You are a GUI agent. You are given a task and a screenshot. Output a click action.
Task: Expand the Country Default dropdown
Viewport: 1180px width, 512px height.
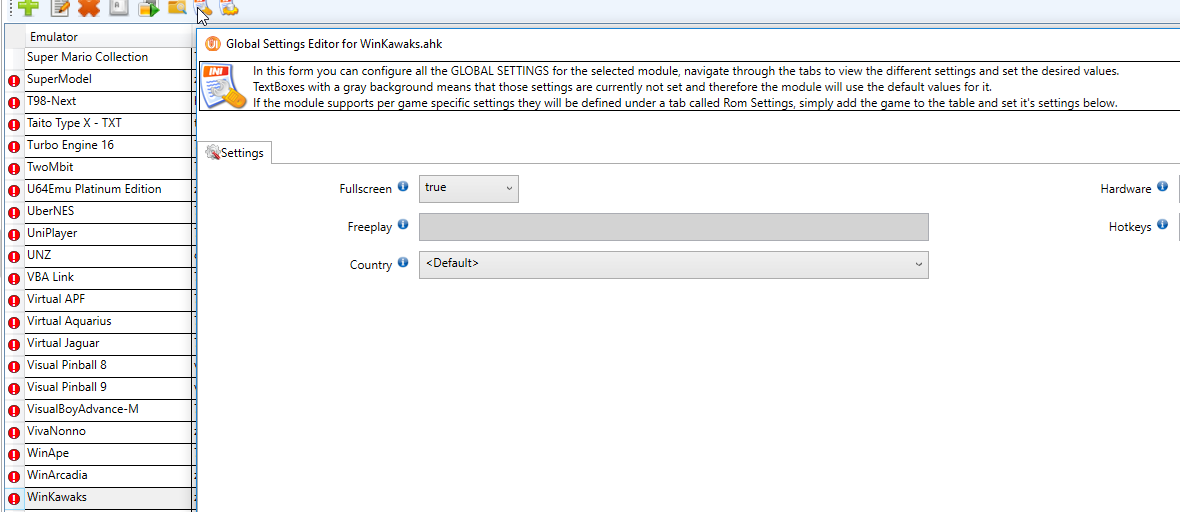[x=673, y=264]
